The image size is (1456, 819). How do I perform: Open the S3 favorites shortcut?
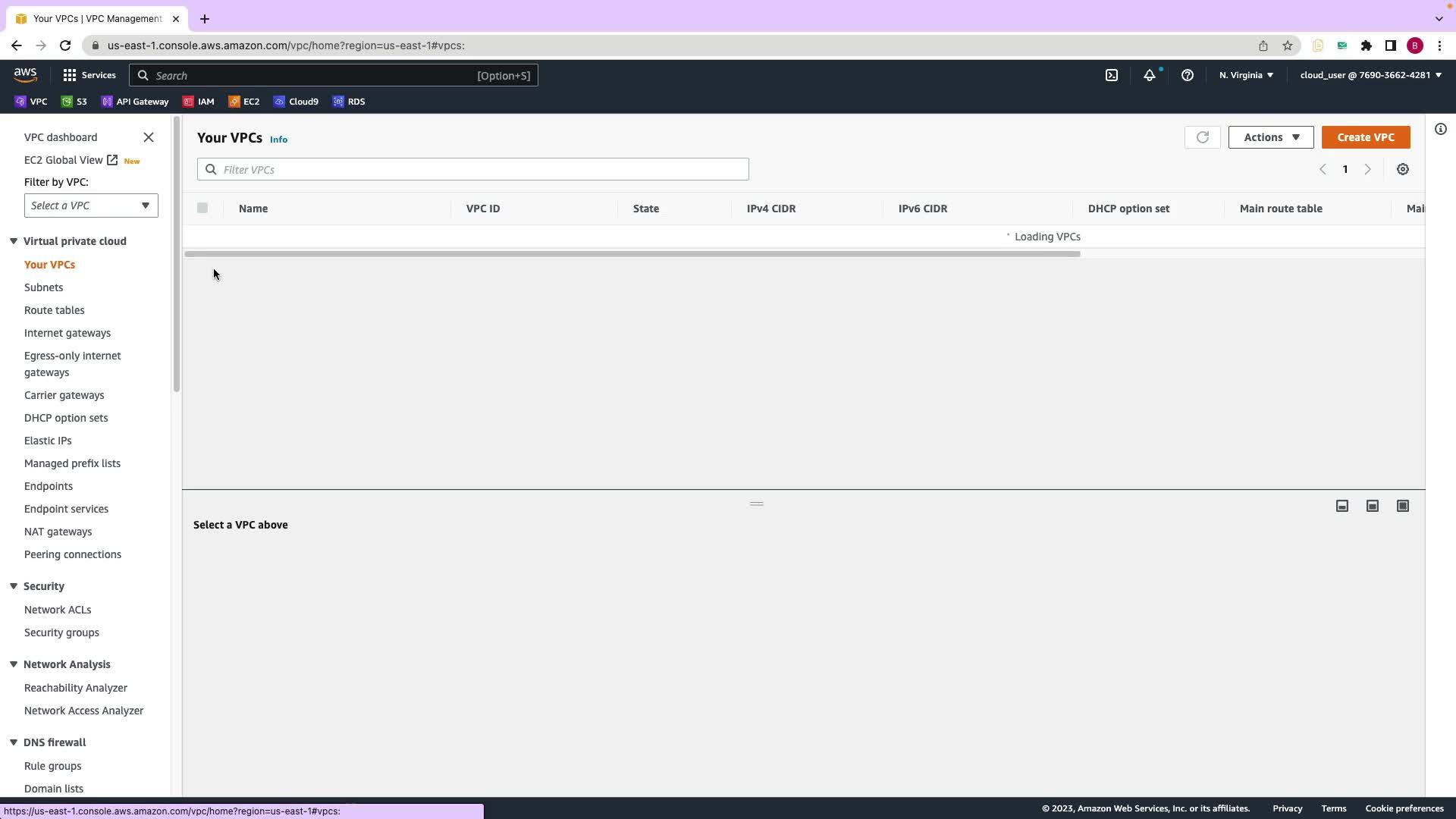pos(74,102)
